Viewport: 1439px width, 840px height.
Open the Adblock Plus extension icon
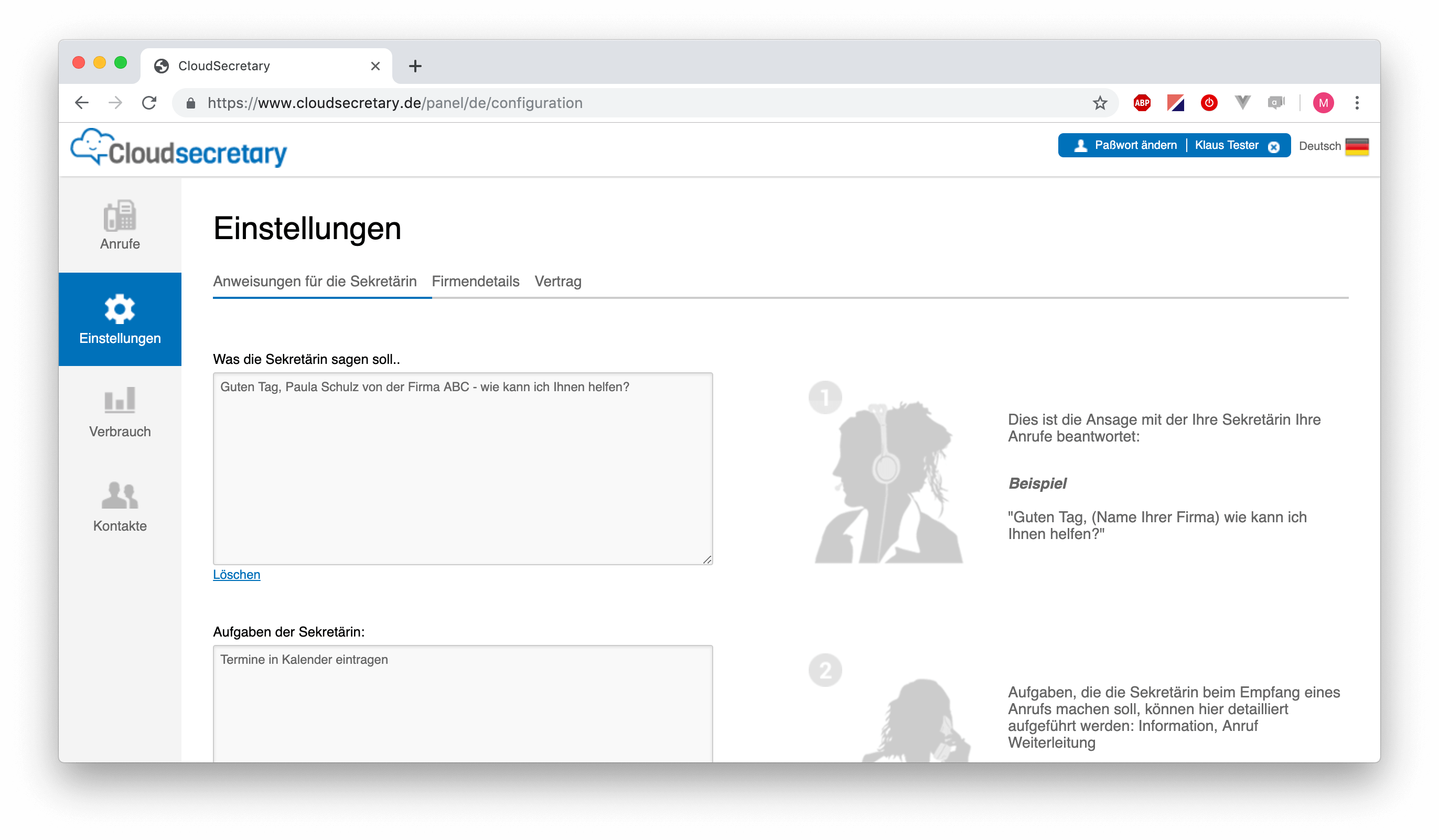click(1141, 103)
